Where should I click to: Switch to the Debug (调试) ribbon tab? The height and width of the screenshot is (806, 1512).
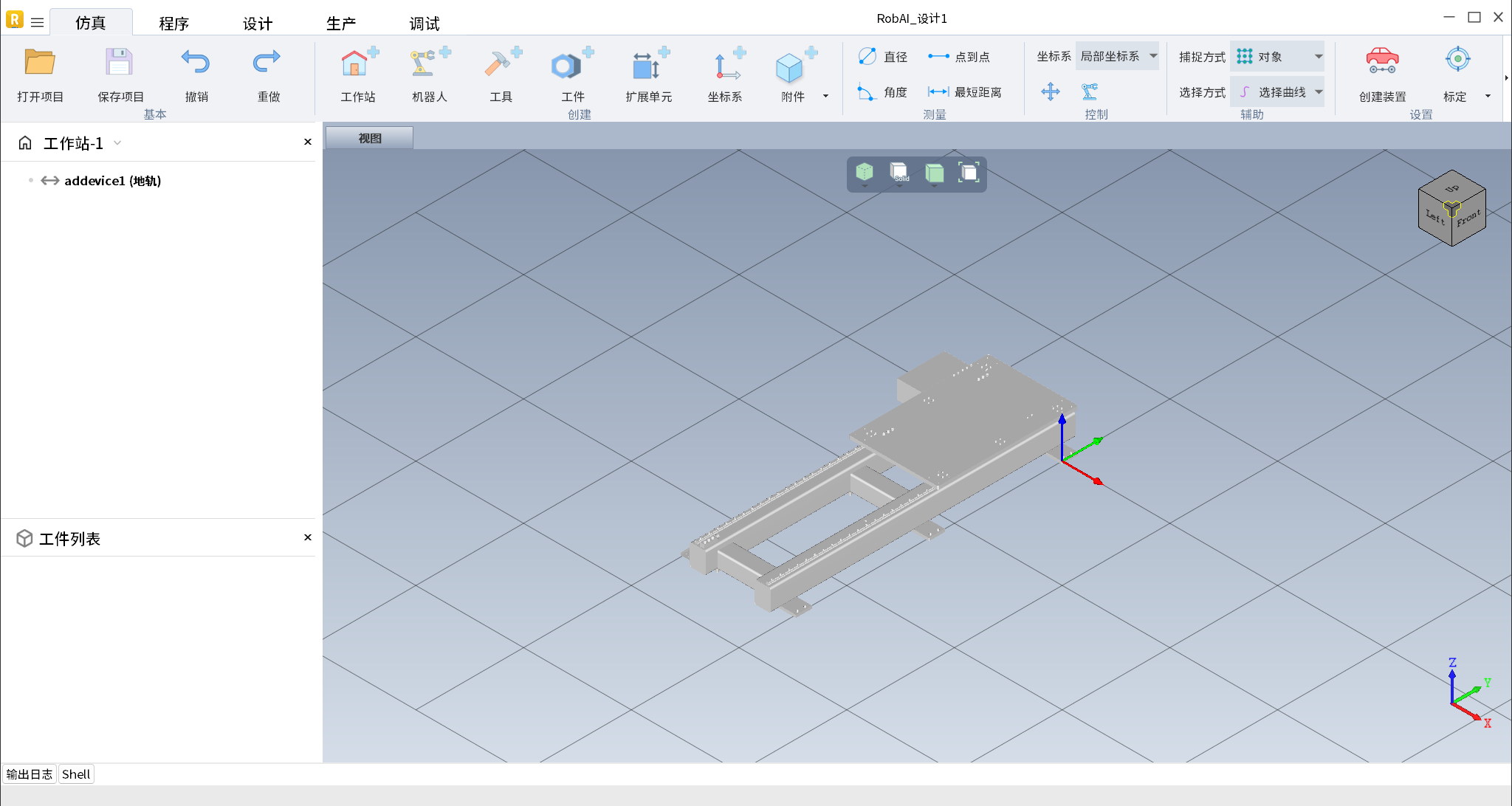coord(425,24)
